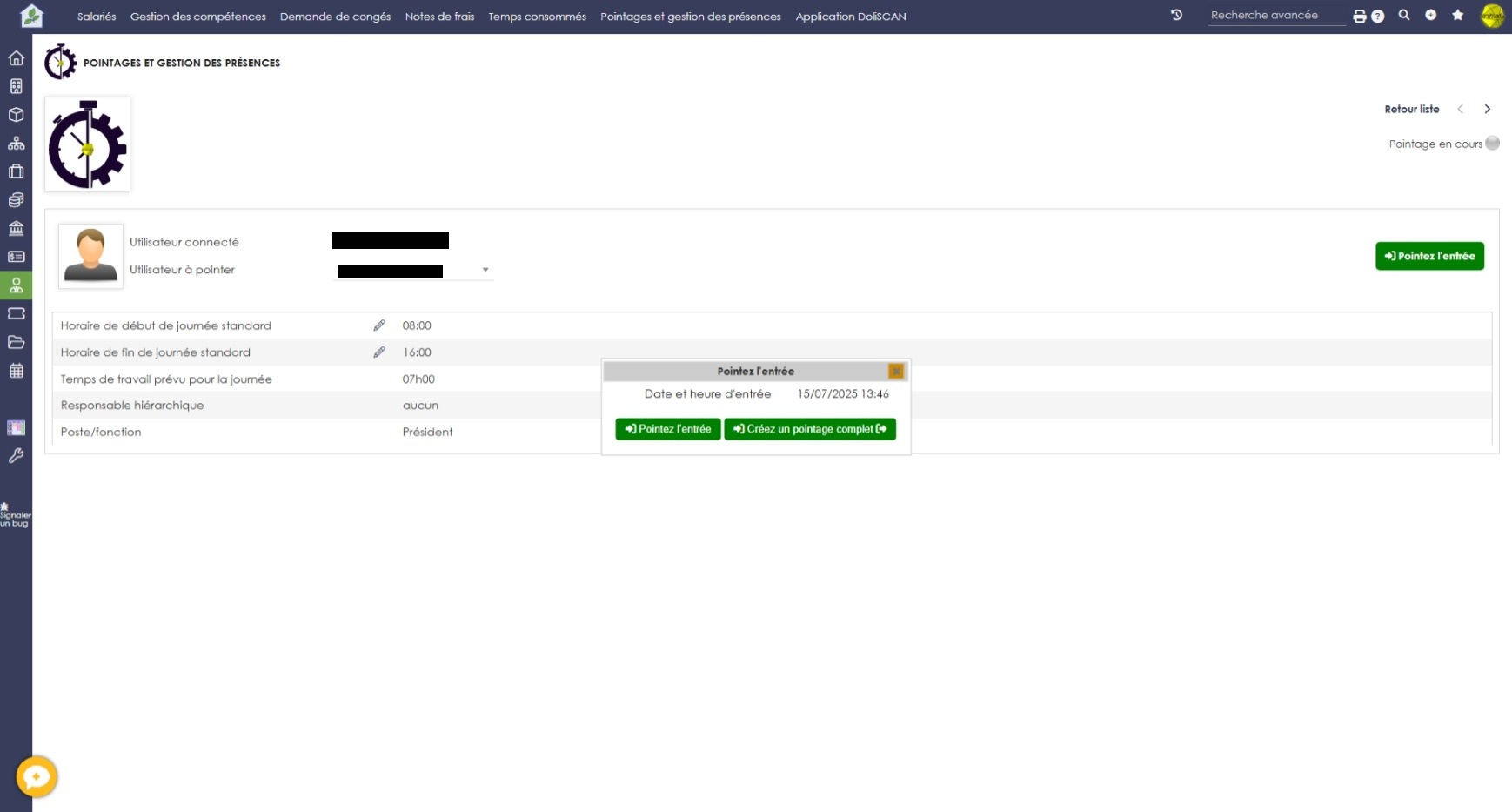Image resolution: width=1512 pixels, height=812 pixels.
Task: Click the Retour liste link
Action: pyautogui.click(x=1412, y=109)
